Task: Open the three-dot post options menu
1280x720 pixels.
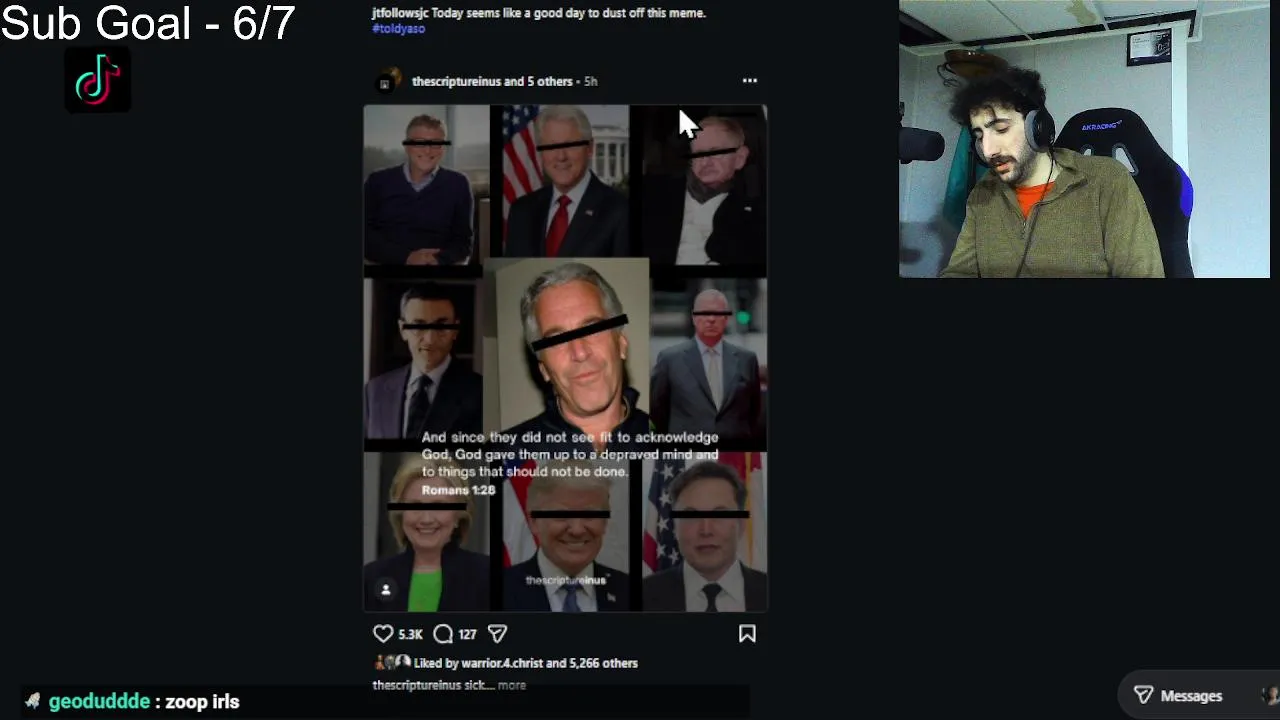Action: tap(750, 81)
